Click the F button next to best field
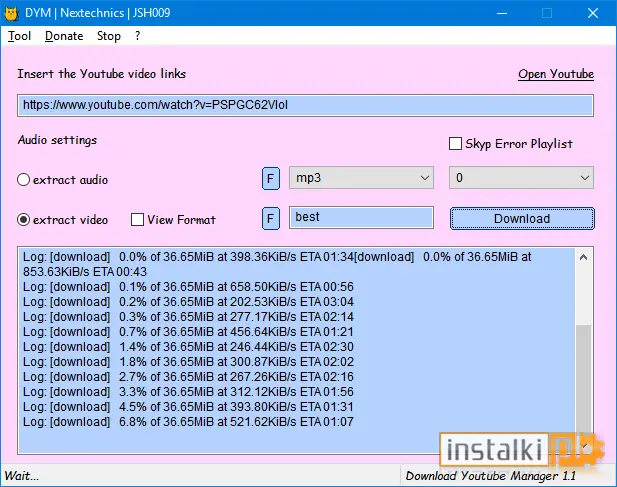This screenshot has width=617, height=487. click(271, 218)
